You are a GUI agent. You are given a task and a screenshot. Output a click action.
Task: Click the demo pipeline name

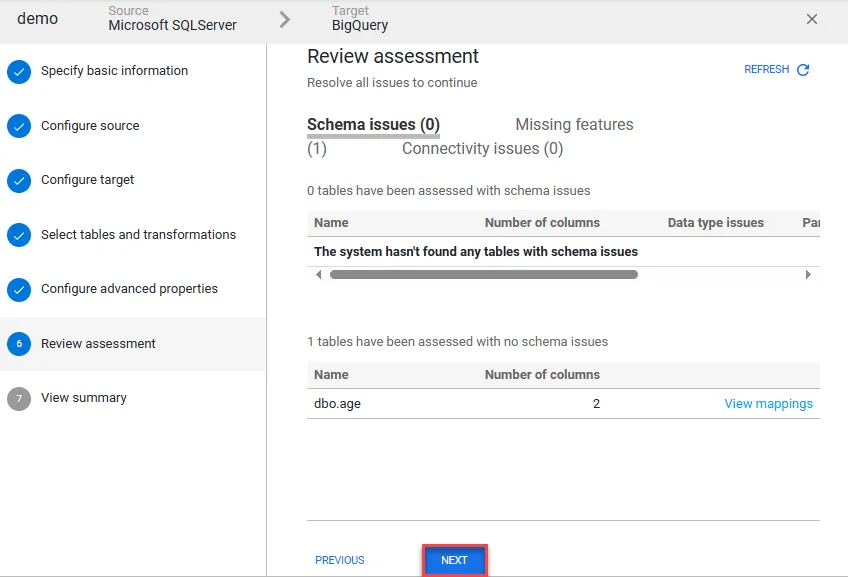click(x=37, y=18)
